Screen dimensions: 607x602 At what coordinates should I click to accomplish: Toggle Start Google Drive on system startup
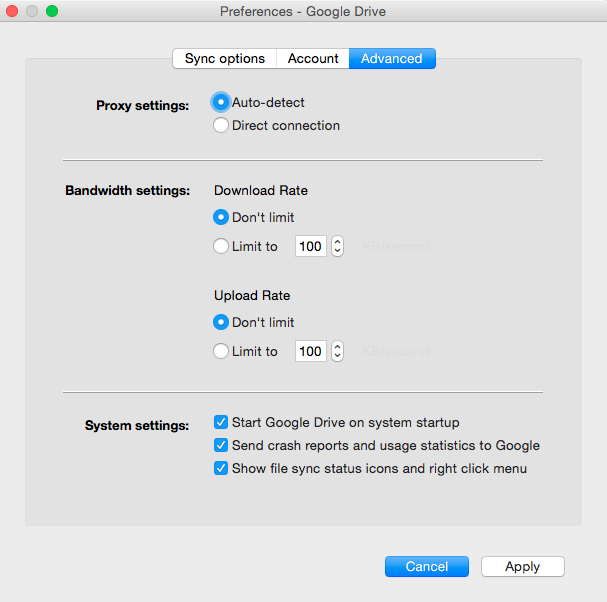pos(221,422)
